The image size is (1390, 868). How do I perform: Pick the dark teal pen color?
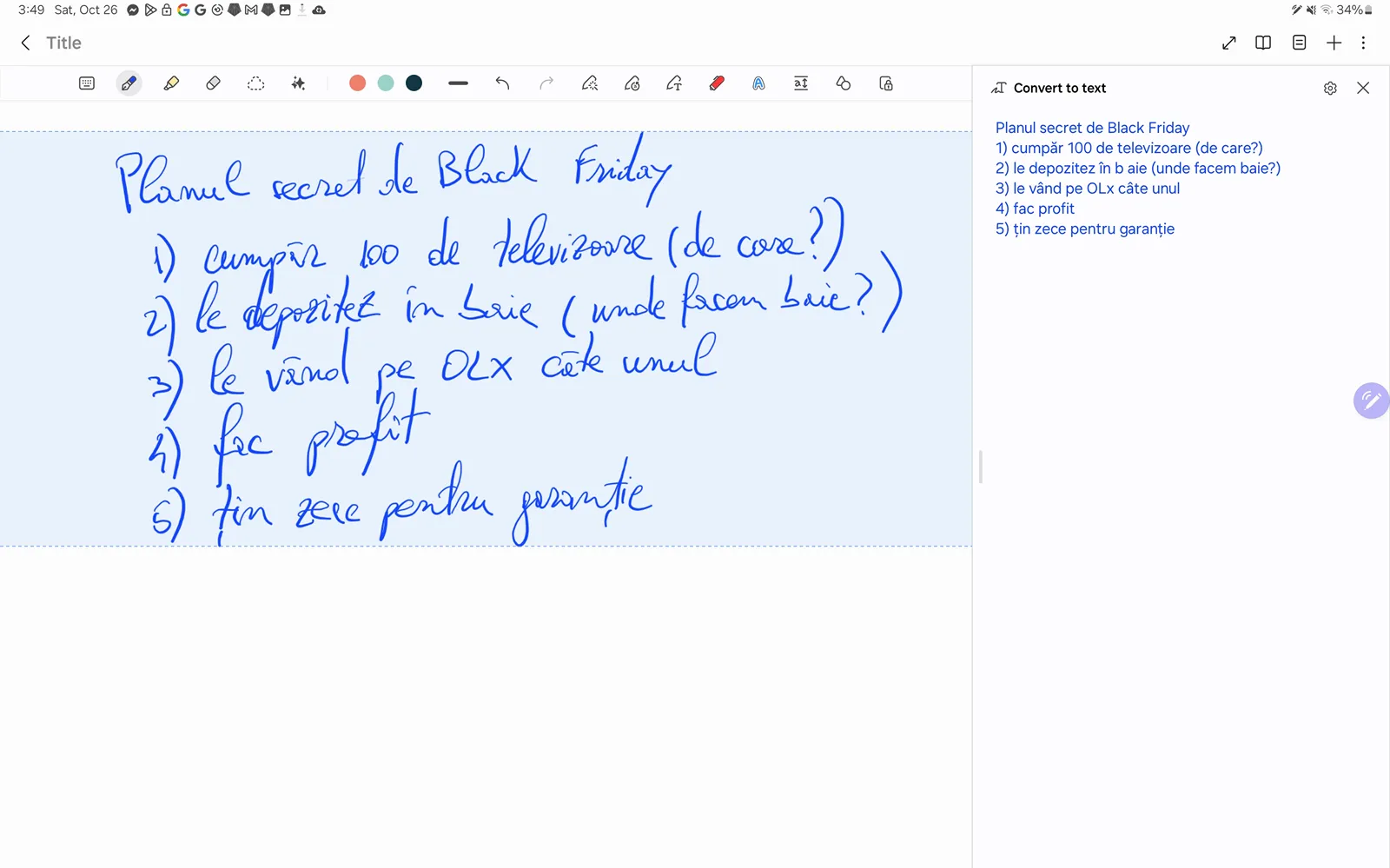tap(414, 83)
